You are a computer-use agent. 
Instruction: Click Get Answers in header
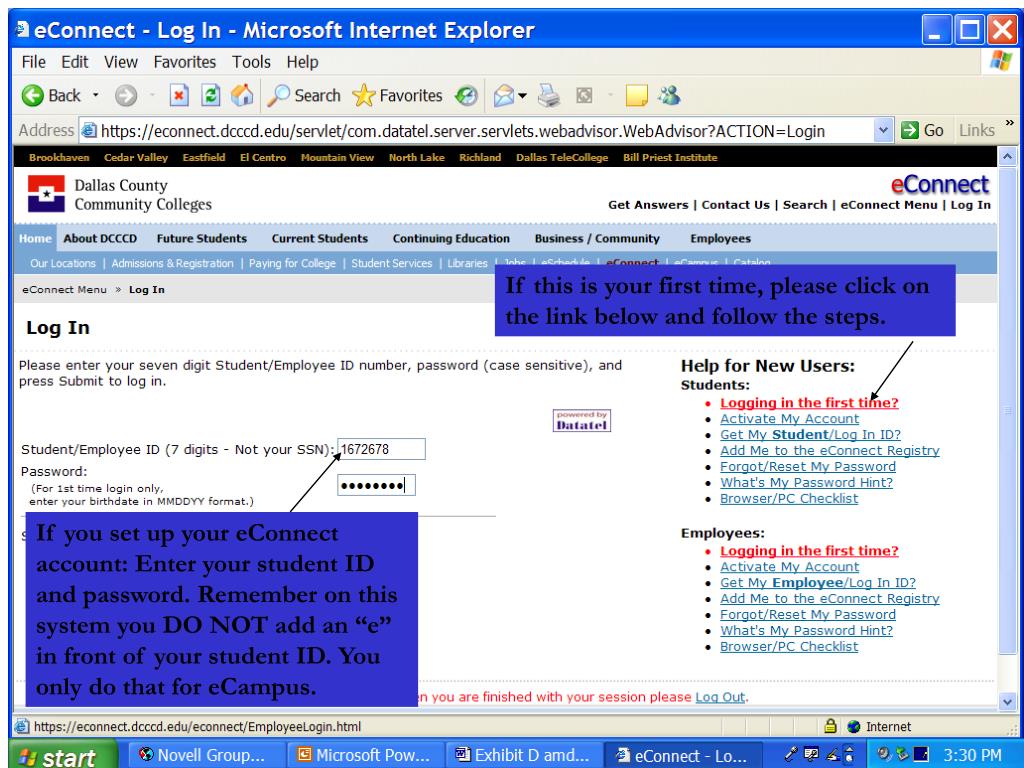[648, 204]
